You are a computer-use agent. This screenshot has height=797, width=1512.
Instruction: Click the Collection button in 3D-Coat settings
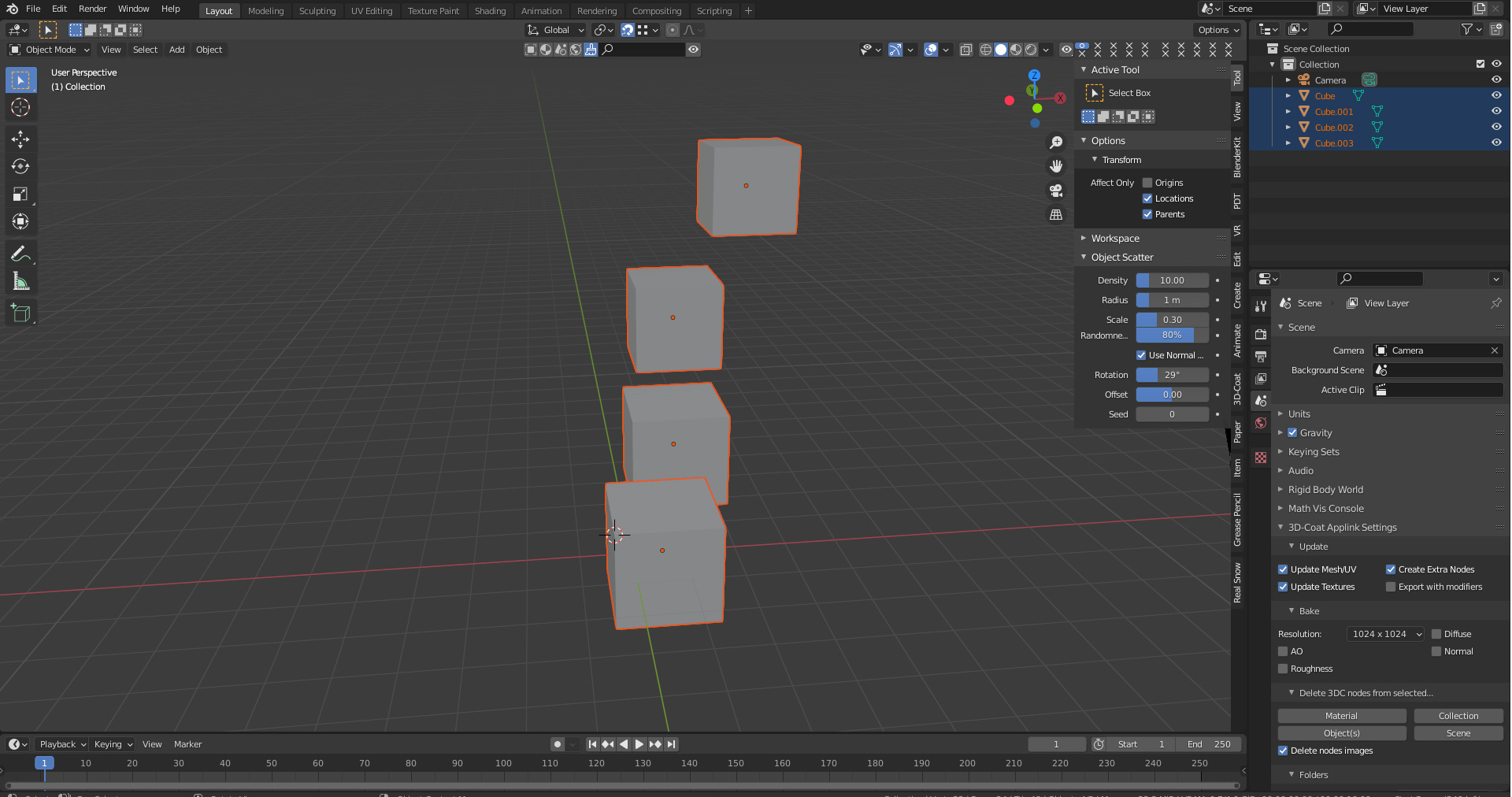pos(1458,716)
